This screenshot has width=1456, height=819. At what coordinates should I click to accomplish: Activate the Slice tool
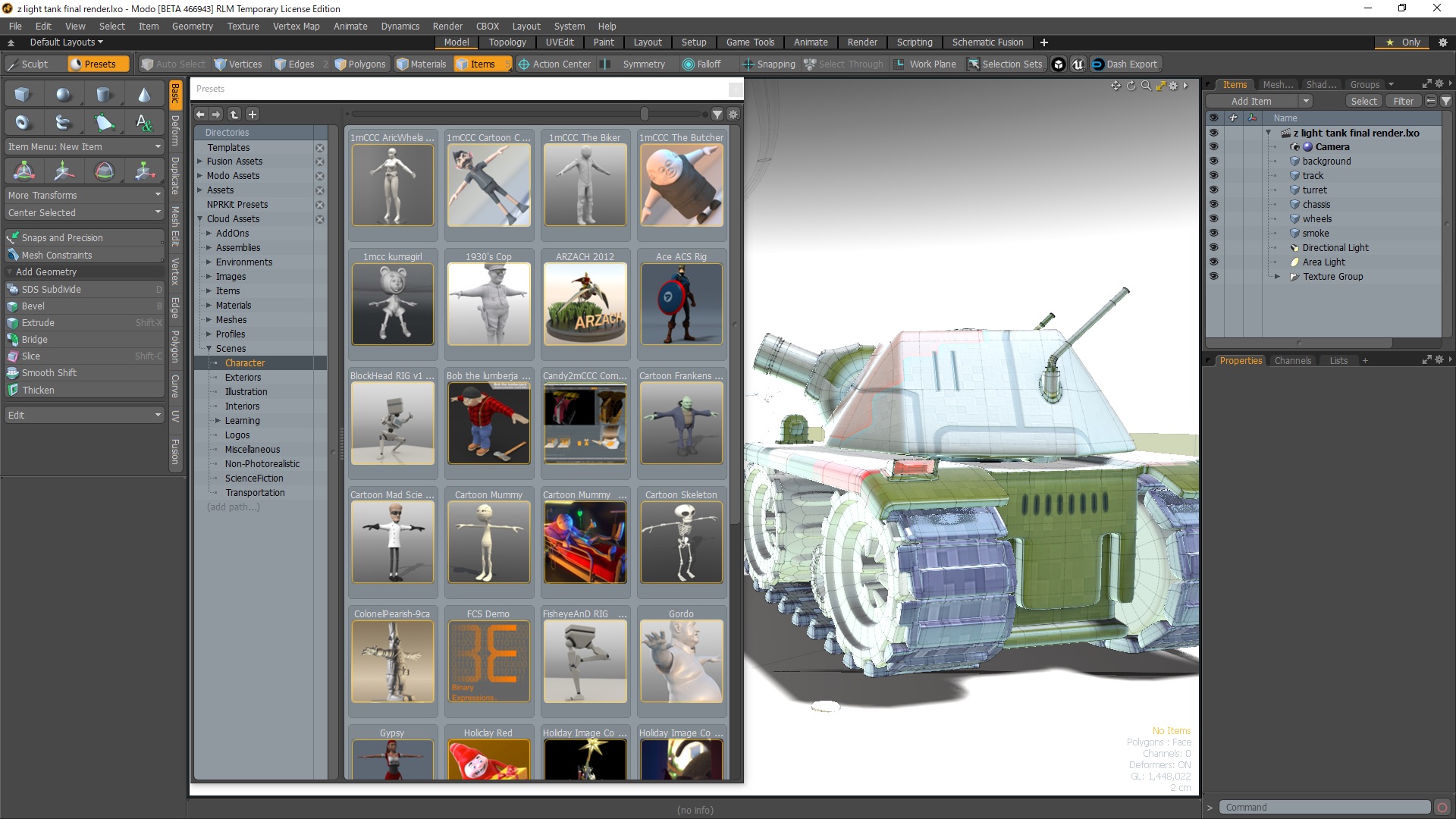point(30,356)
